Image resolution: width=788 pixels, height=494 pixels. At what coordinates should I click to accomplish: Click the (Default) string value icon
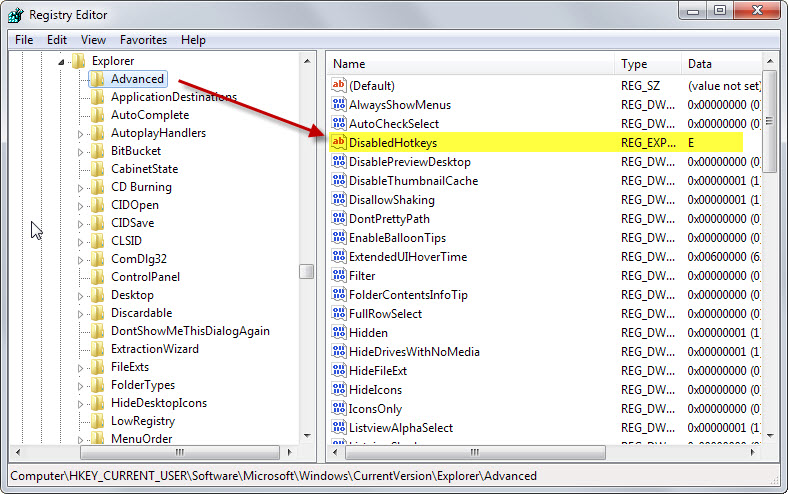tap(339, 85)
